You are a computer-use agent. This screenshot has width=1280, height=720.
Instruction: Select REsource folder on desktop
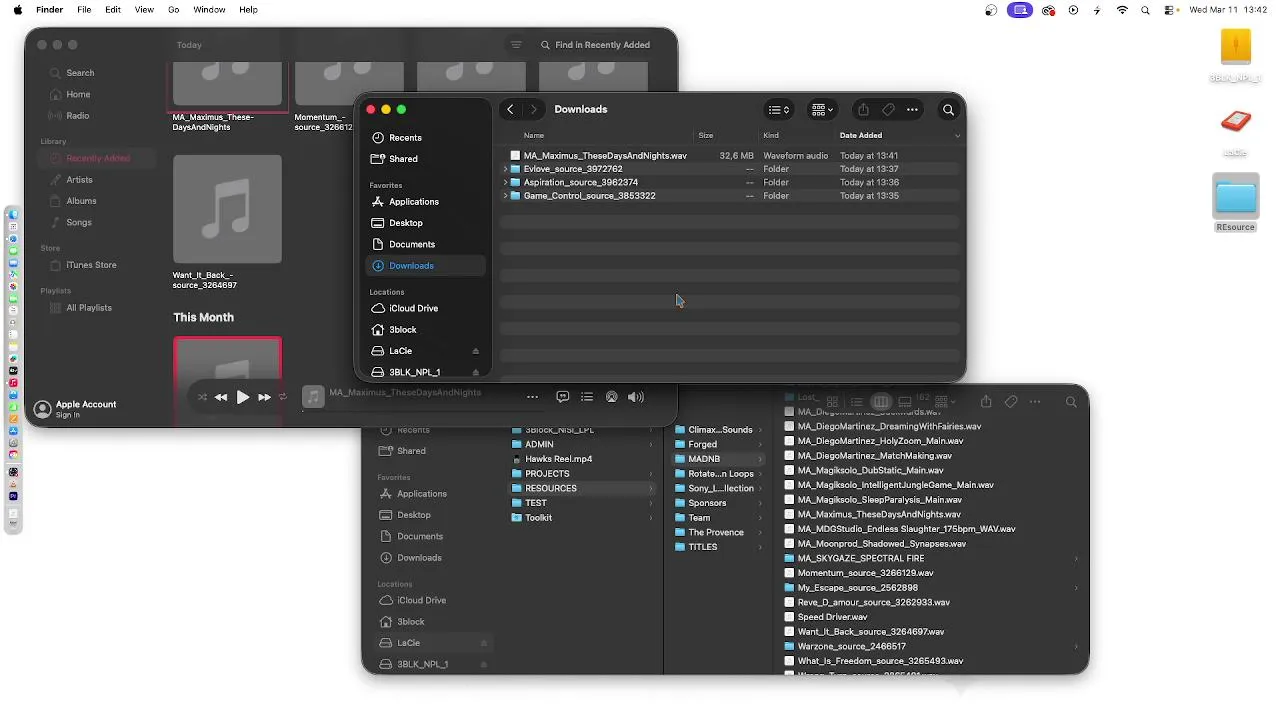pyautogui.click(x=1236, y=203)
